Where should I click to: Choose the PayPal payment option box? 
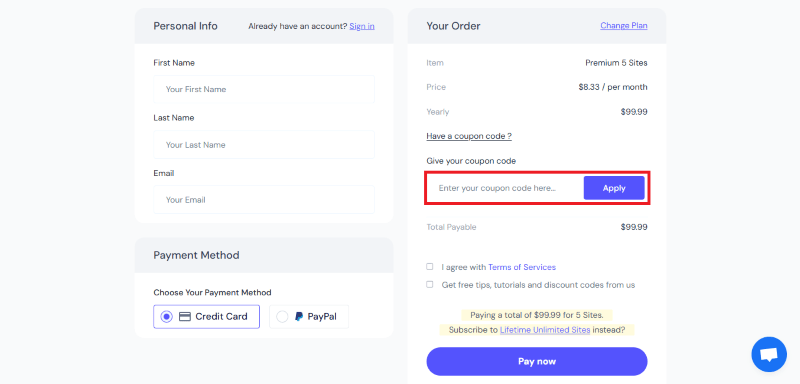click(x=309, y=317)
